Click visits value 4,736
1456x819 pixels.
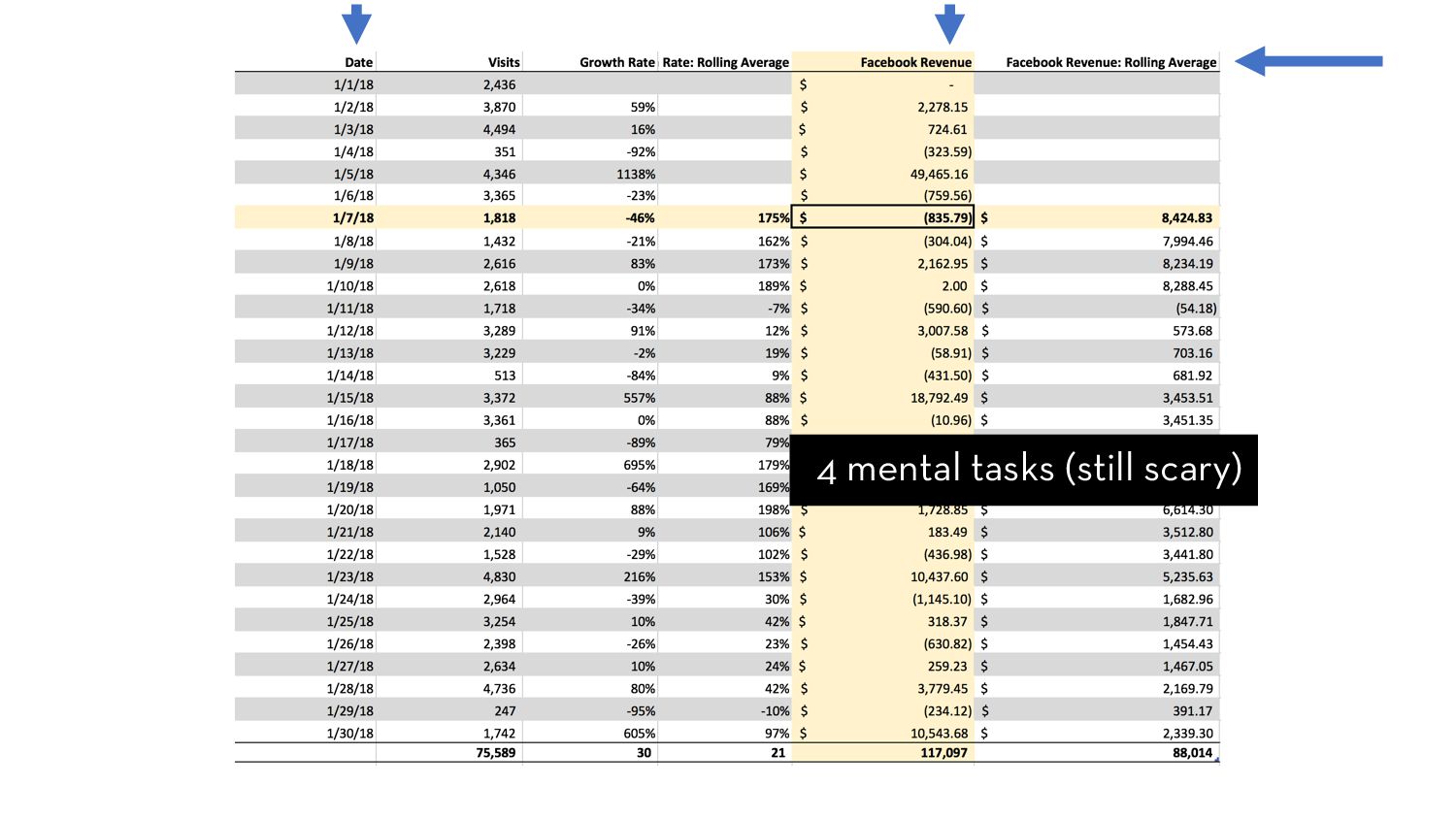point(500,688)
